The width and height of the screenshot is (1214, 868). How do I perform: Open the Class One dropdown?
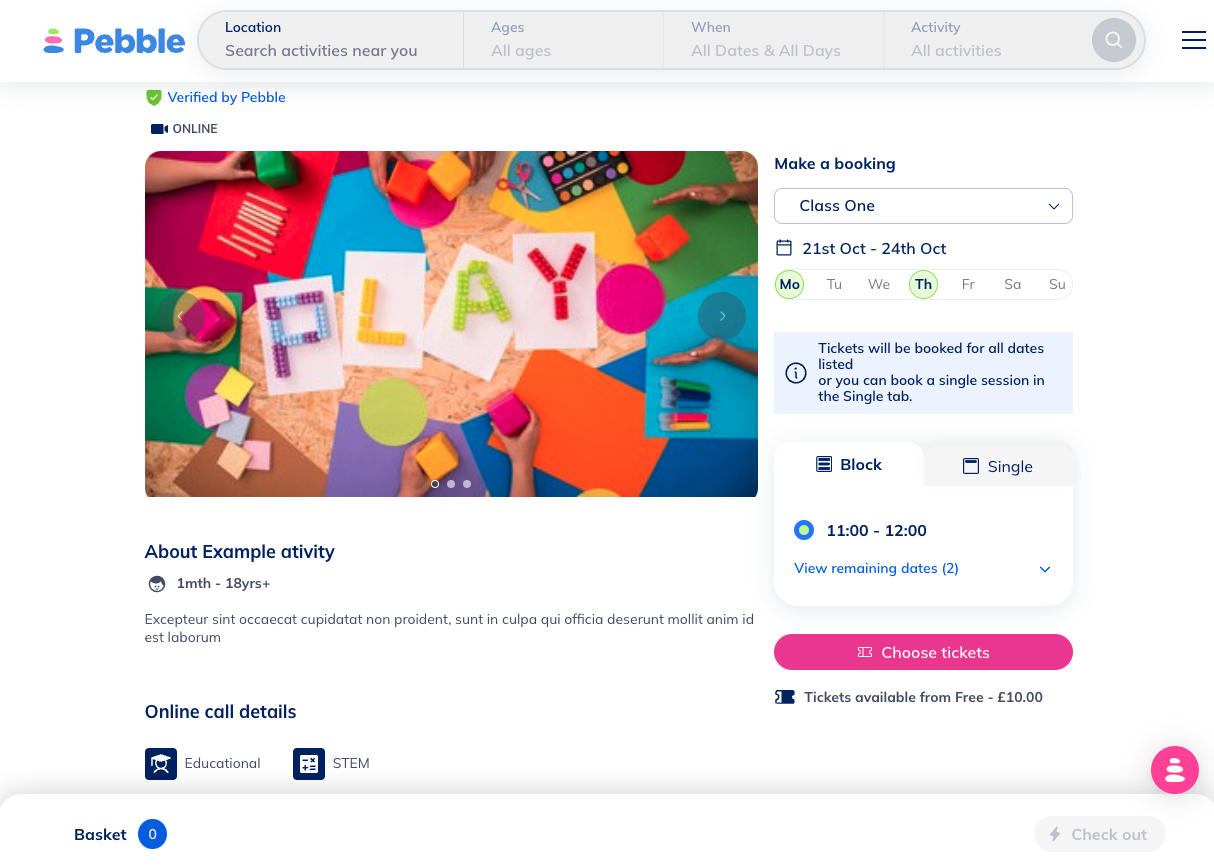pos(923,206)
